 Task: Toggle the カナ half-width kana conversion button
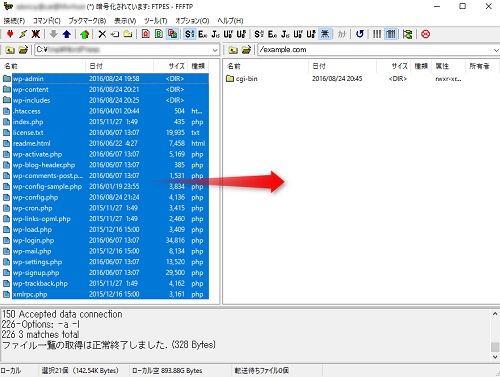[x=342, y=34]
